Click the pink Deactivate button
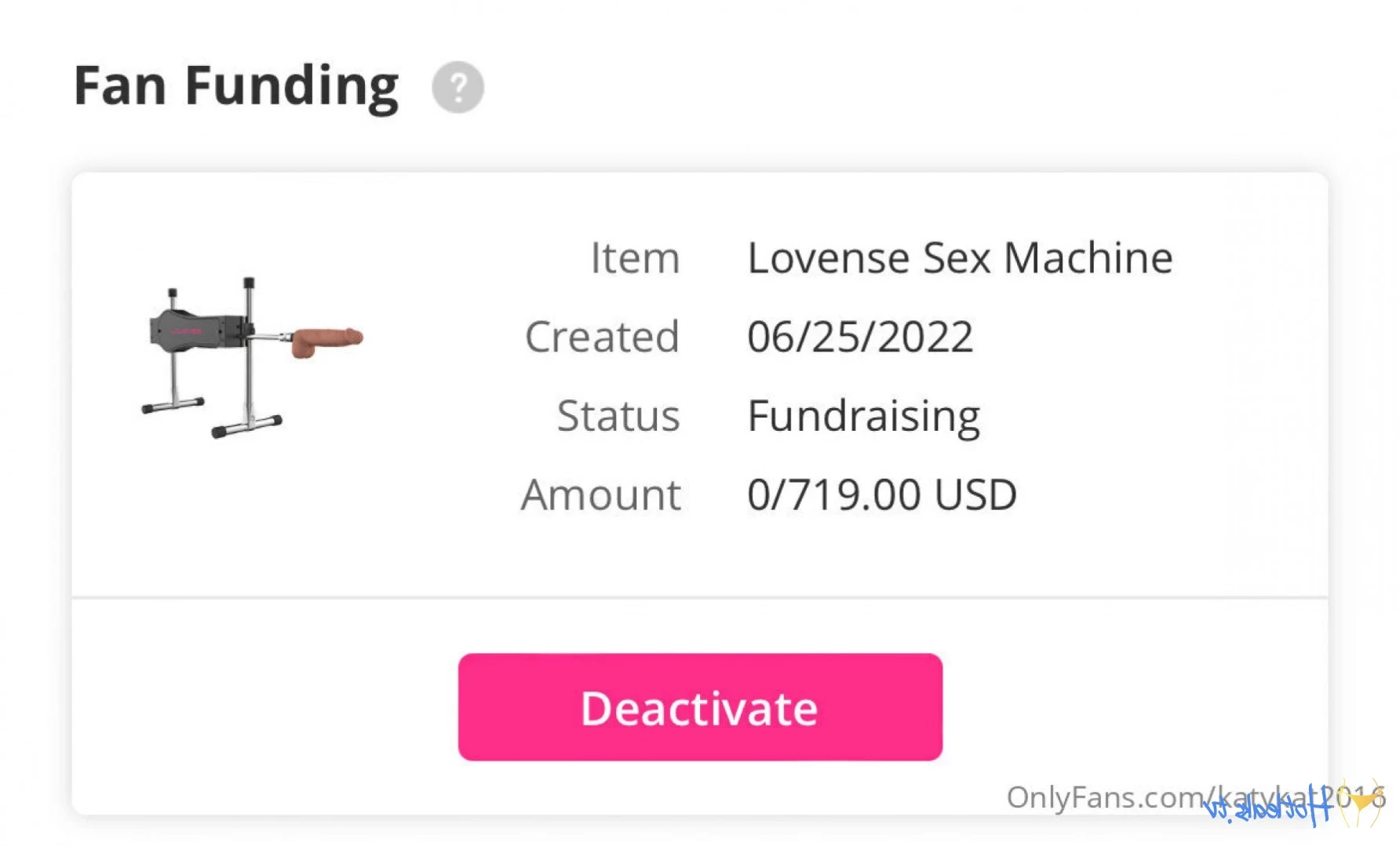The width and height of the screenshot is (1400, 846). click(700, 707)
